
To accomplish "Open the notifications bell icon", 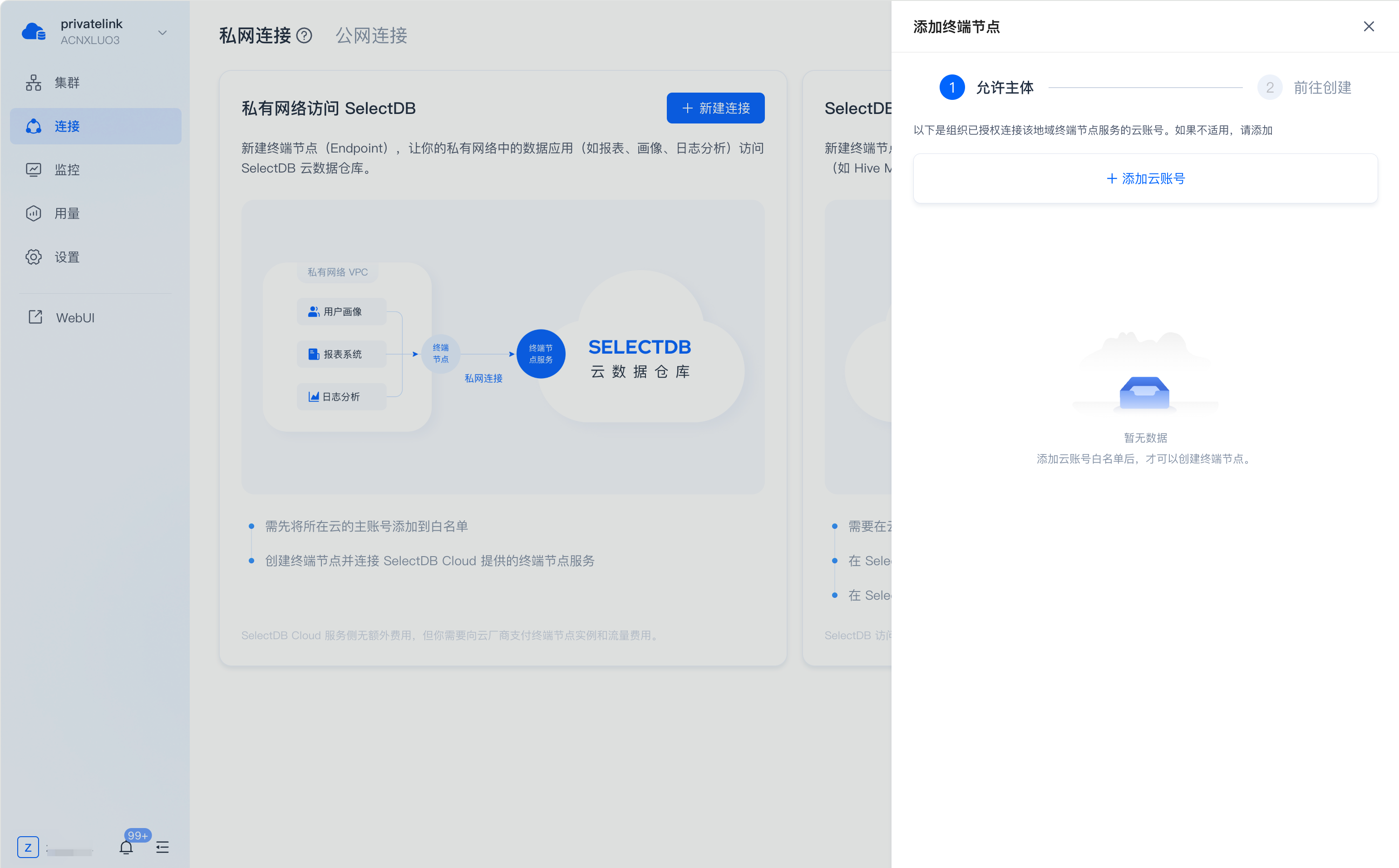I will click(126, 847).
